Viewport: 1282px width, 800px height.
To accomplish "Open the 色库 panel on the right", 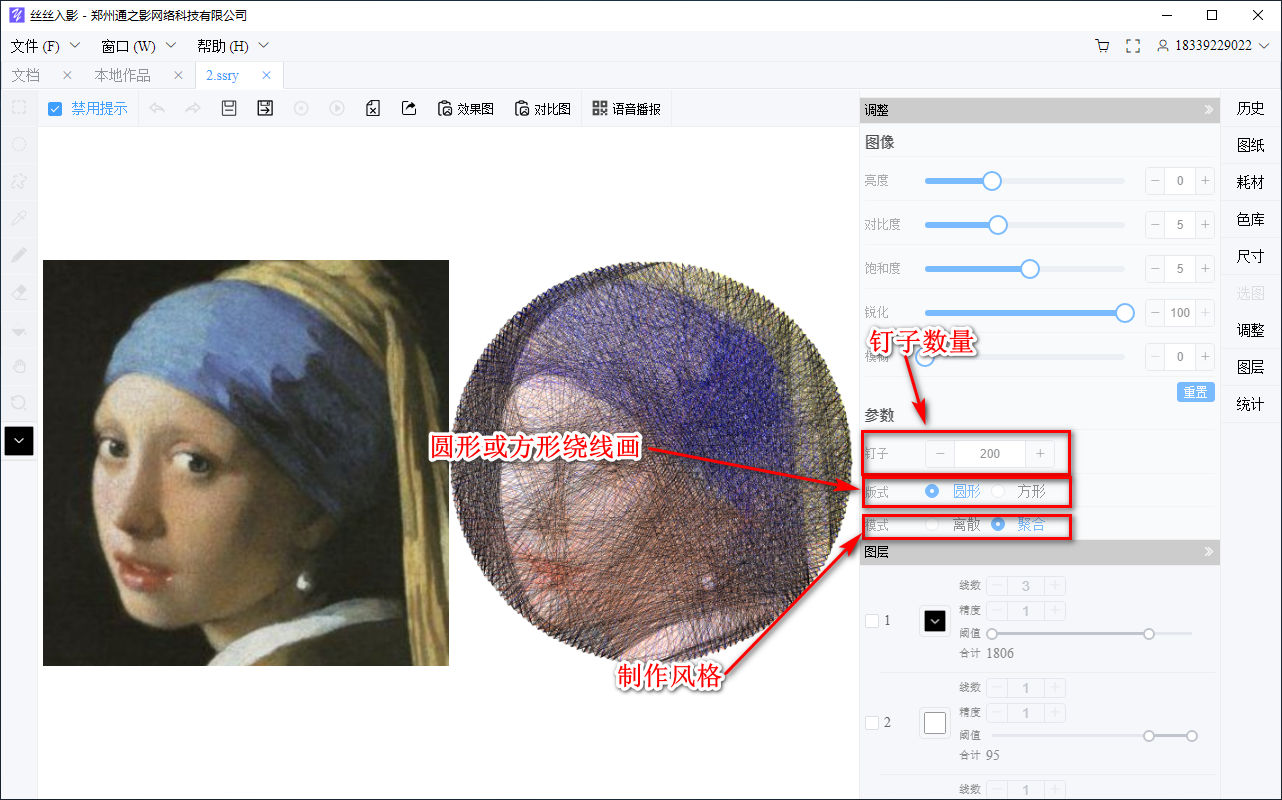I will [x=1249, y=219].
